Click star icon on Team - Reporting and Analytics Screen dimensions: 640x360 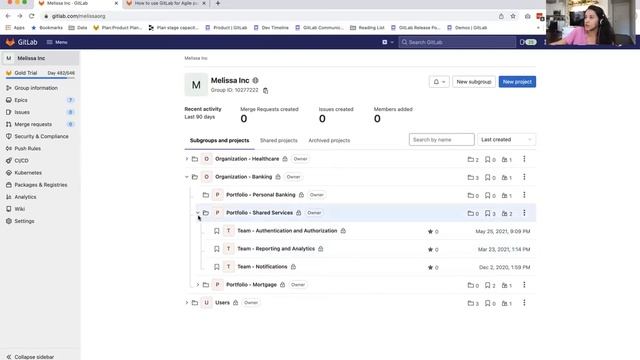430,249
